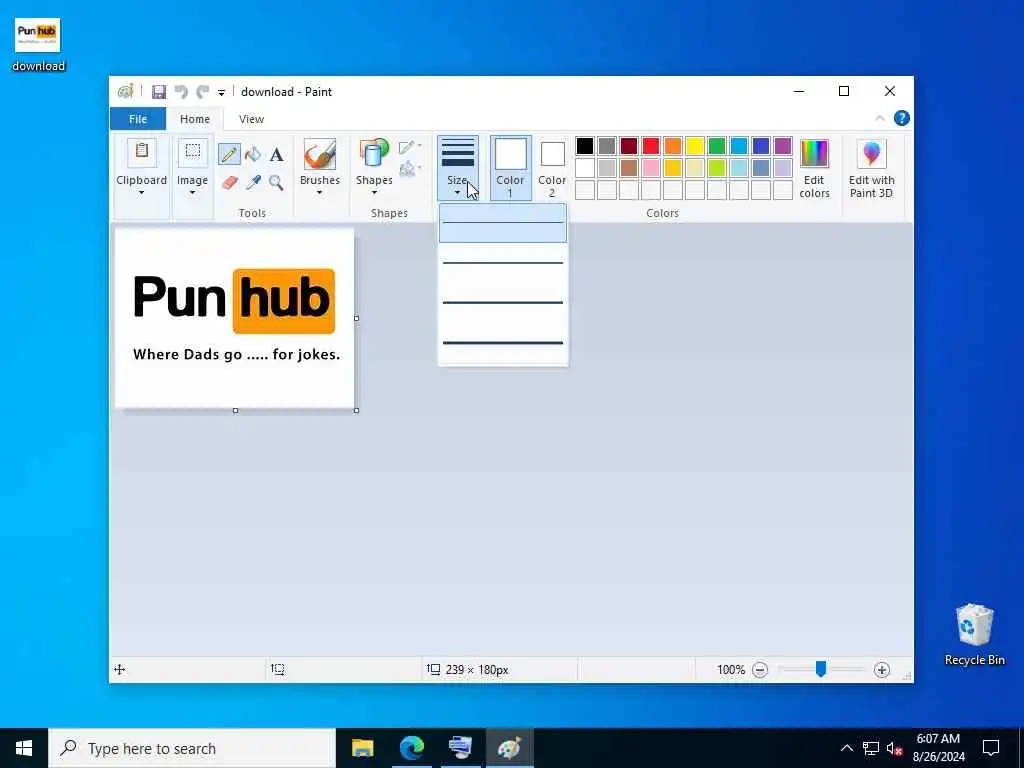The width and height of the screenshot is (1024, 768).
Task: Open the Edit colors dialog
Action: pos(814,168)
